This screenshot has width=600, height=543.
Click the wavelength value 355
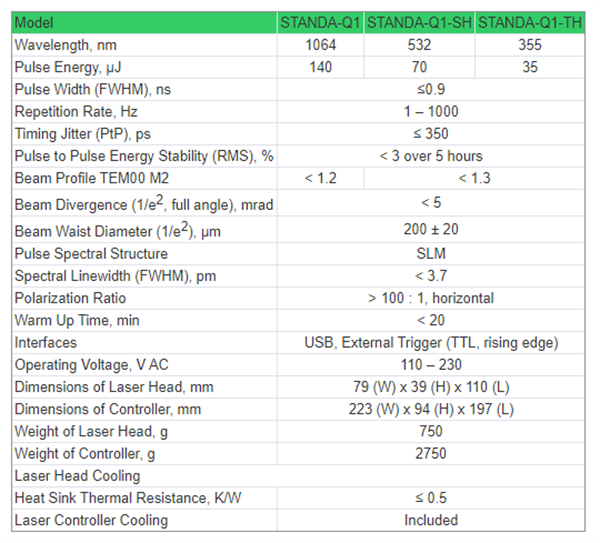530,45
